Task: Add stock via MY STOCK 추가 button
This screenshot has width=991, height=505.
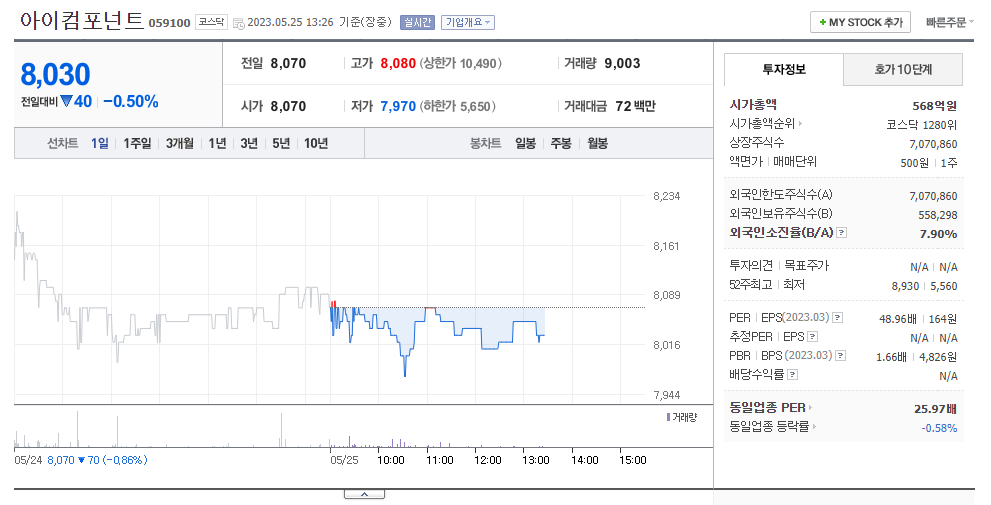Action: [860, 22]
